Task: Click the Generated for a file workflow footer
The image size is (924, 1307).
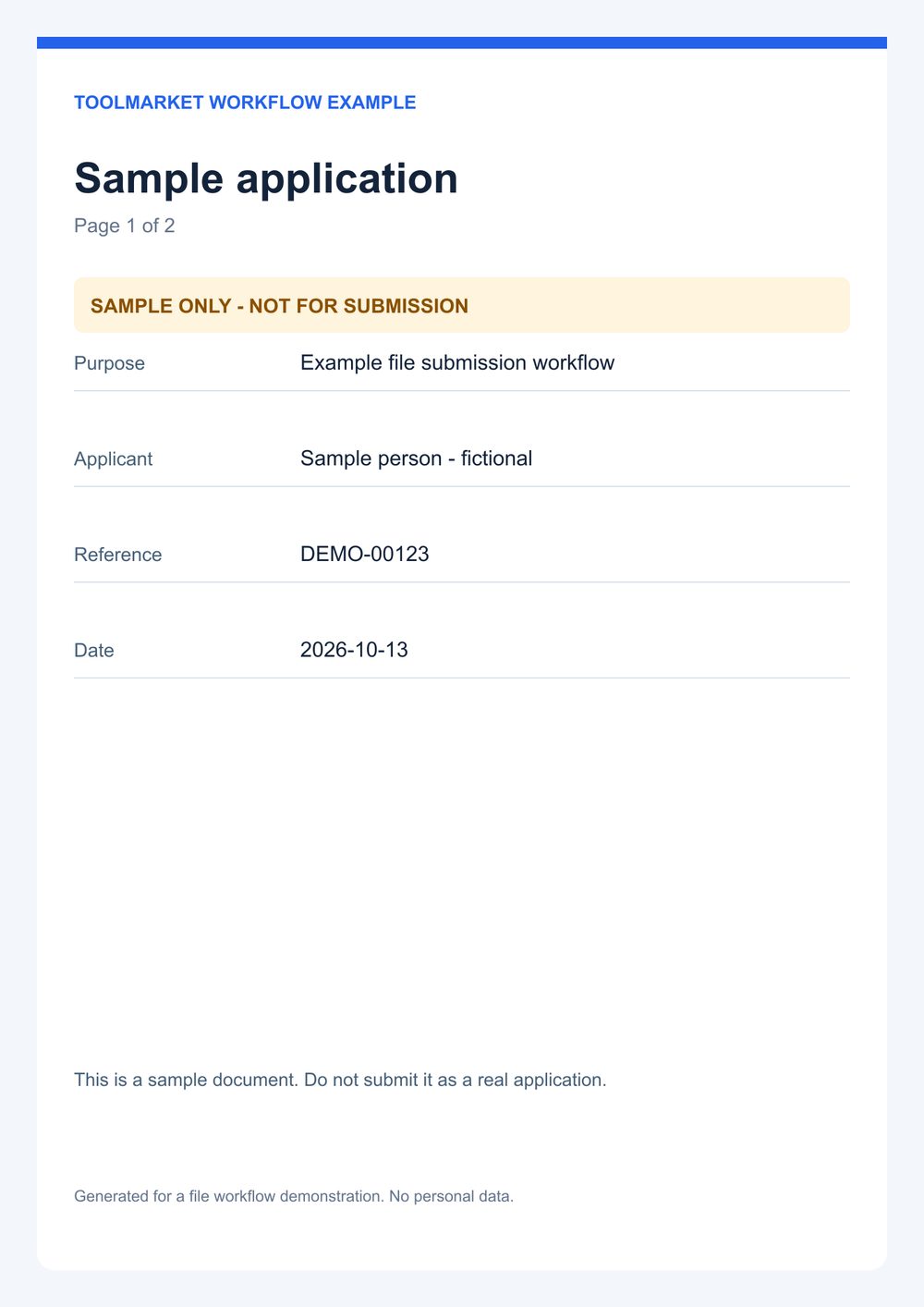Action: [294, 1196]
